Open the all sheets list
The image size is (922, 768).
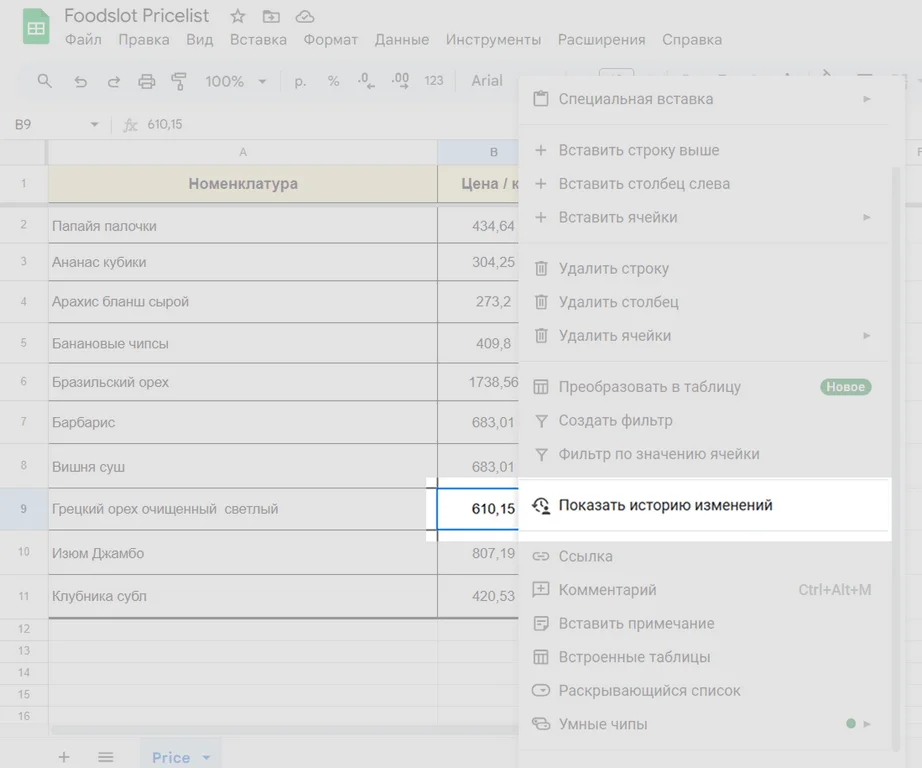(105, 757)
